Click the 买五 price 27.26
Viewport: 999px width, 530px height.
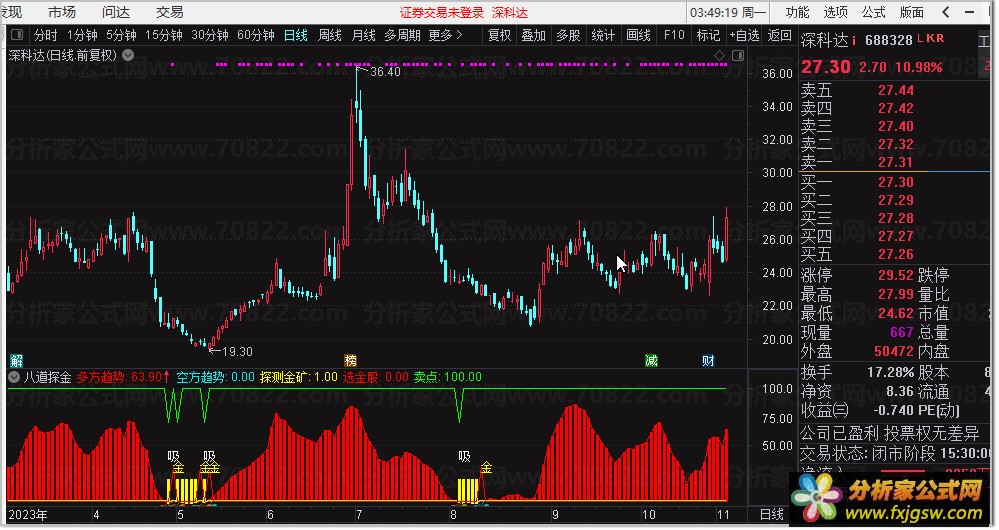pos(896,254)
